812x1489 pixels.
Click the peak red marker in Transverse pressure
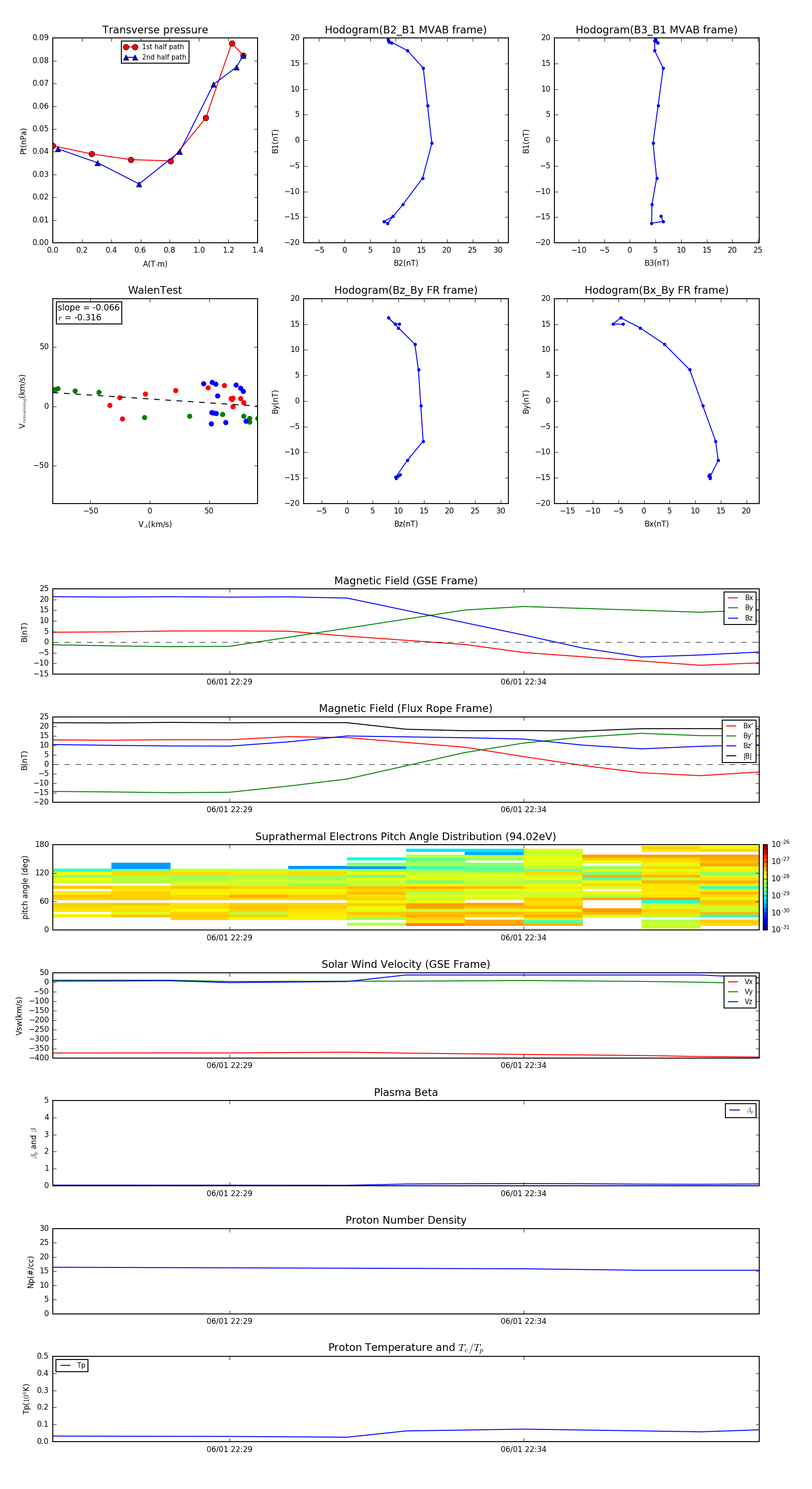[232, 43]
